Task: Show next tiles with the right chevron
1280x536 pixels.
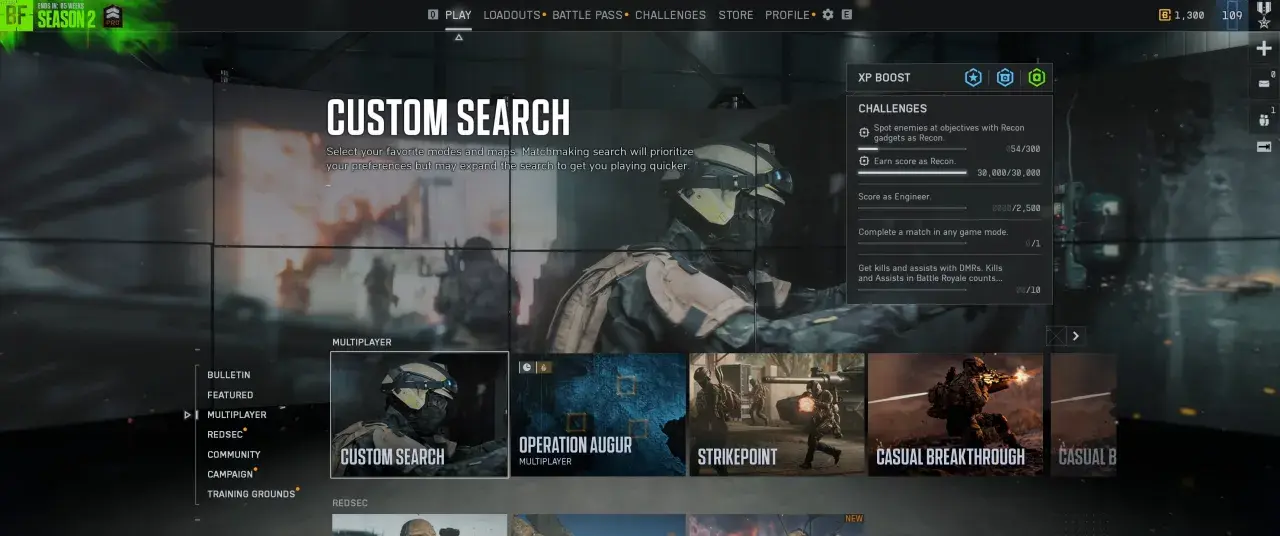Action: 1076,336
